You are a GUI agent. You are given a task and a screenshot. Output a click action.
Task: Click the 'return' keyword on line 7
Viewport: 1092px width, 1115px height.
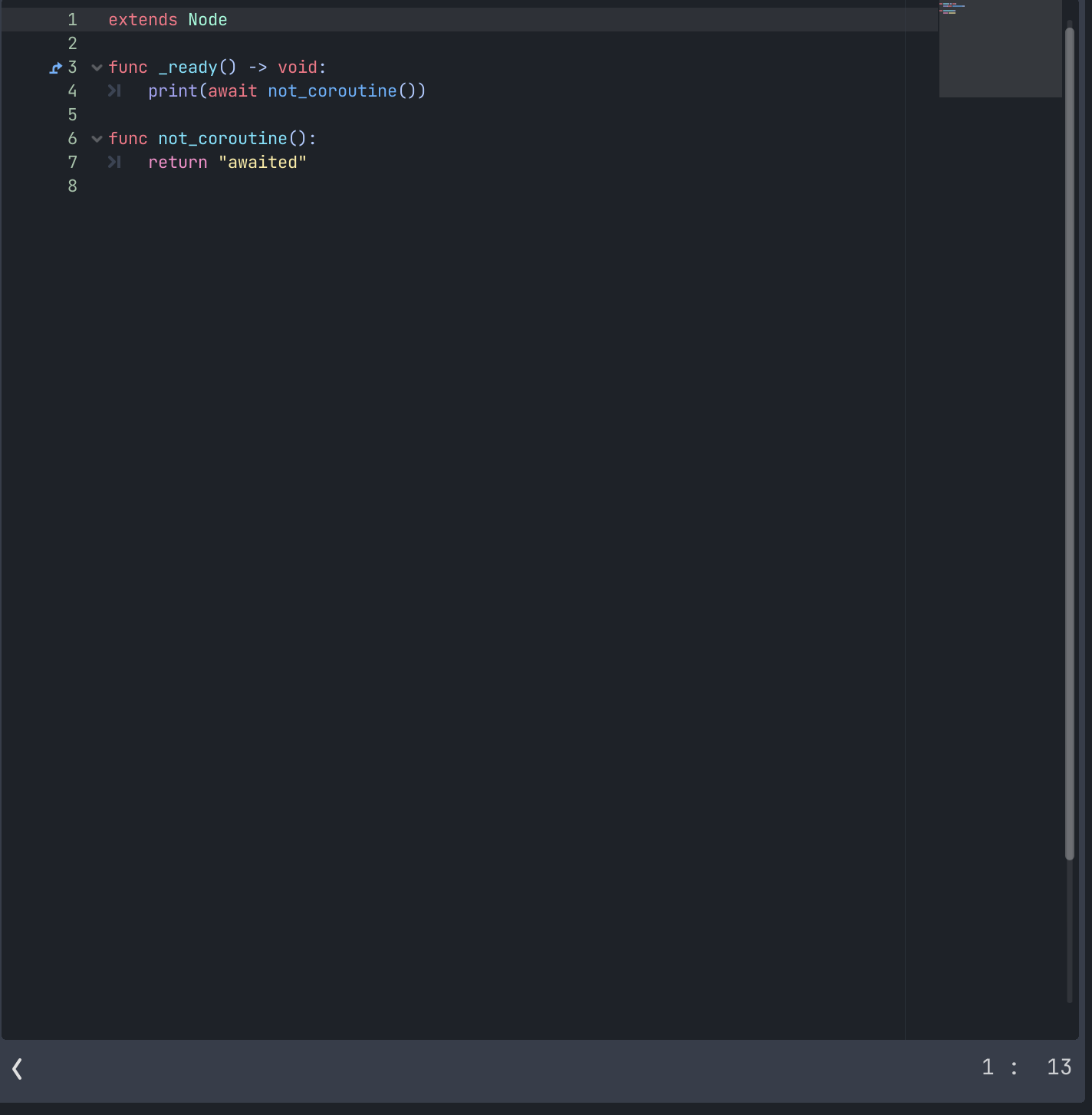tap(177, 162)
